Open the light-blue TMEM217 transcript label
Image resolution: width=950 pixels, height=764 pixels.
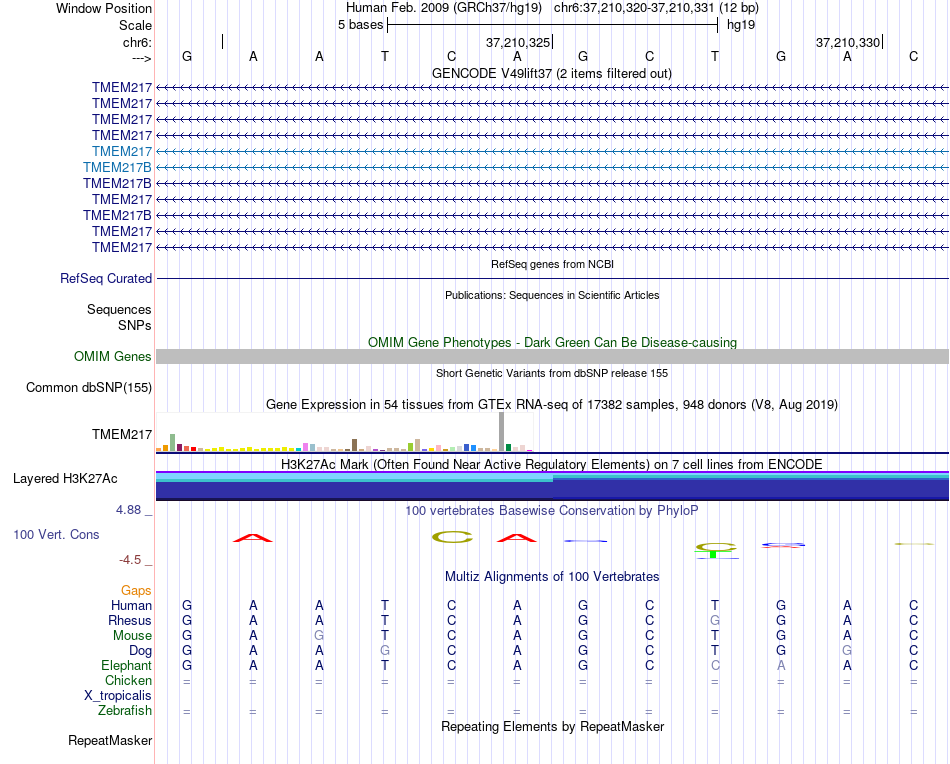[x=122, y=151]
